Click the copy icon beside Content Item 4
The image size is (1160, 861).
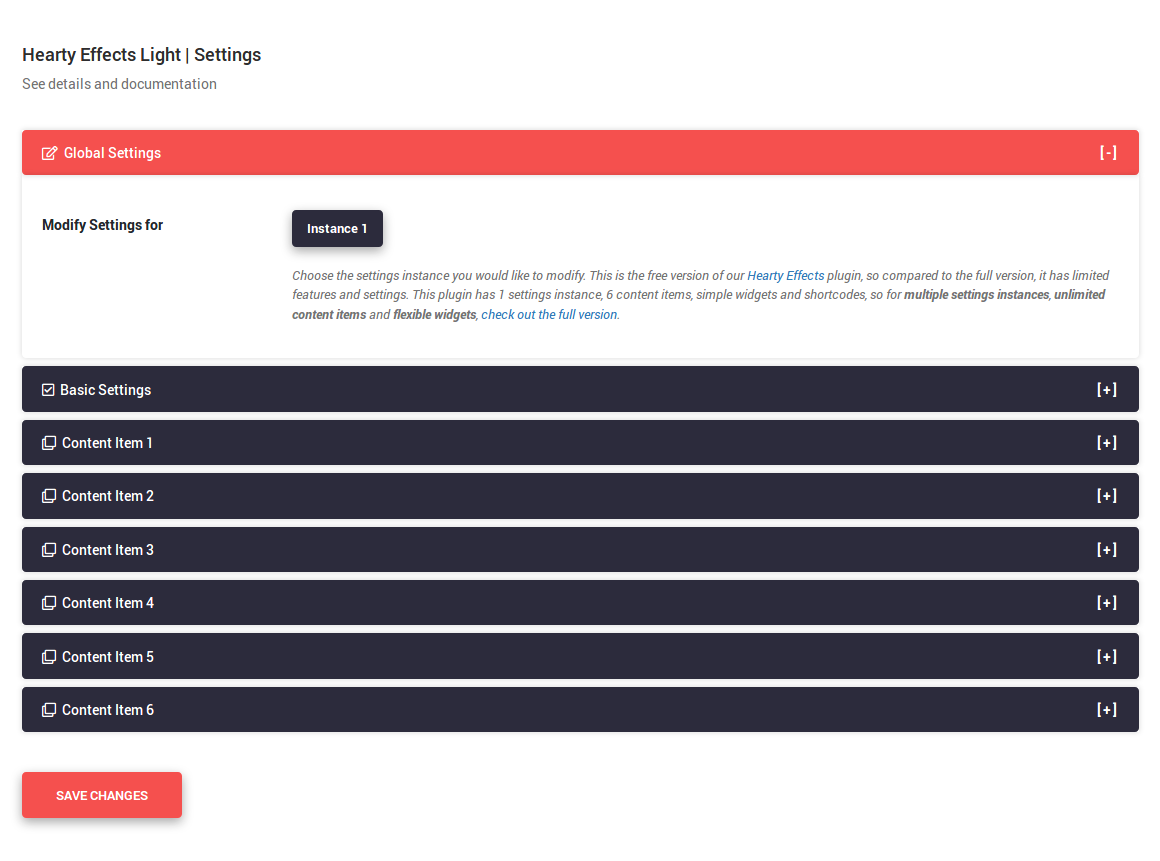pyautogui.click(x=49, y=604)
